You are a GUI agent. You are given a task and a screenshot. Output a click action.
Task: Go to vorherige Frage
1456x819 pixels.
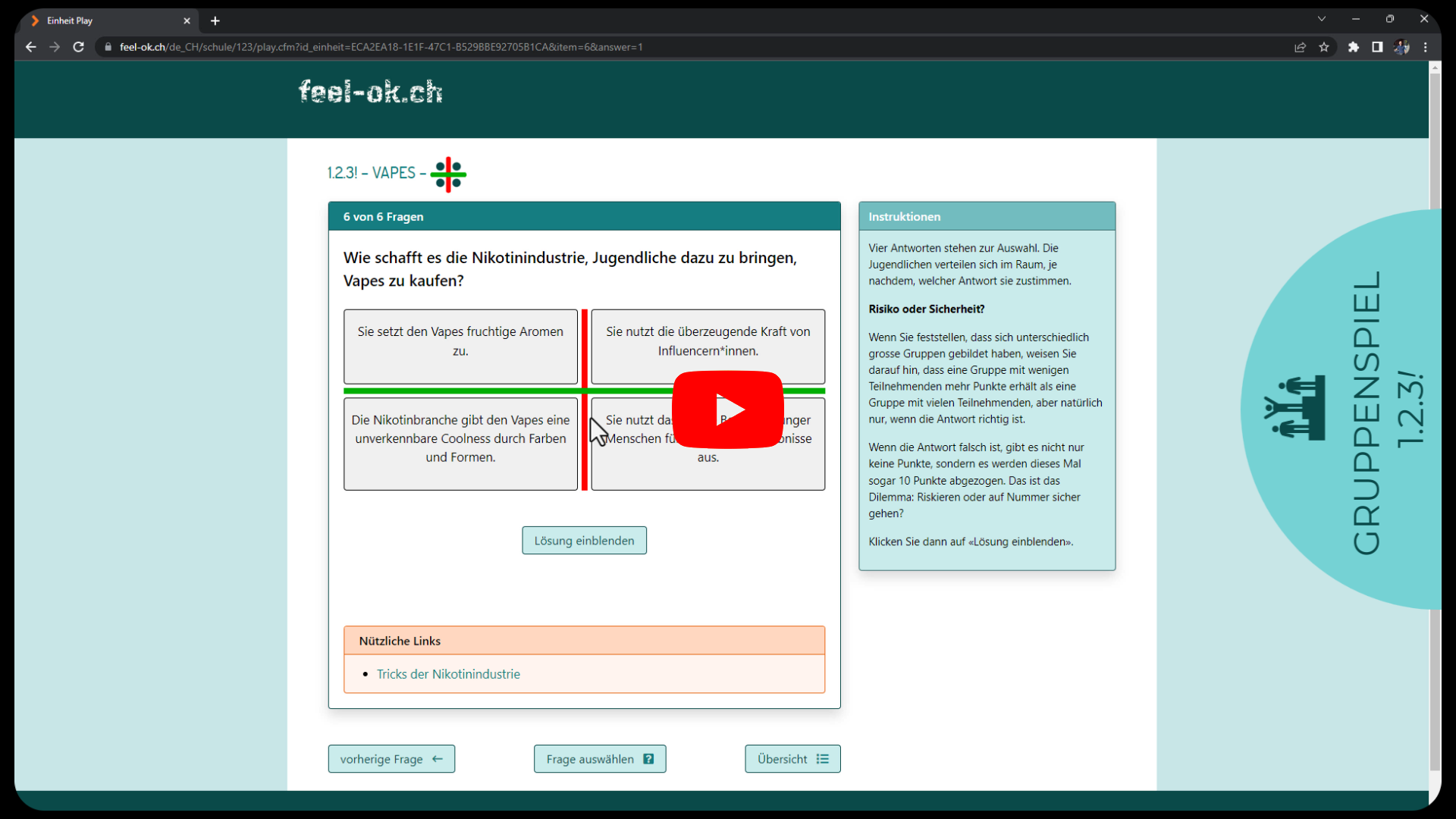coord(391,759)
